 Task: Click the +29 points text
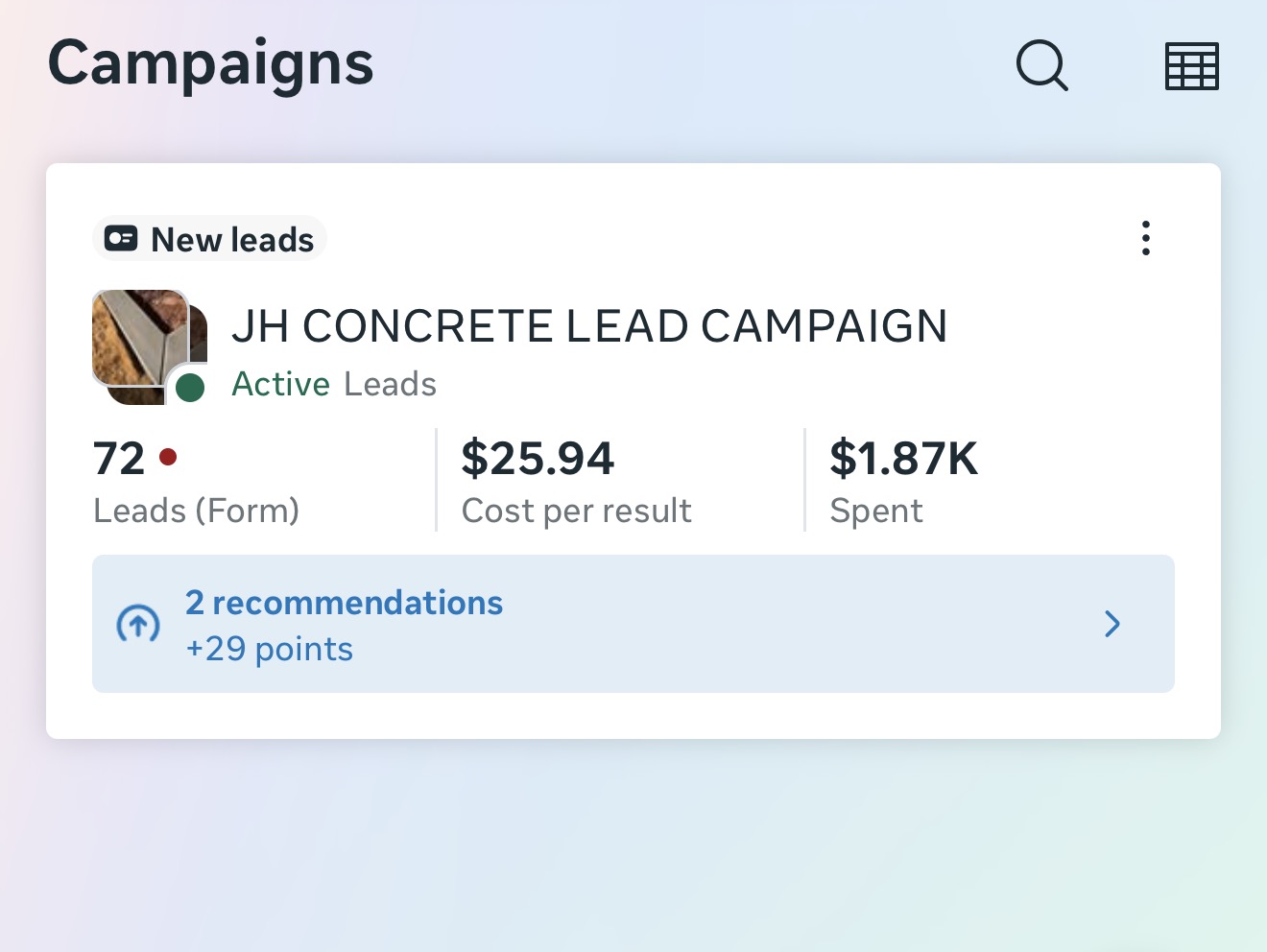[x=269, y=650]
